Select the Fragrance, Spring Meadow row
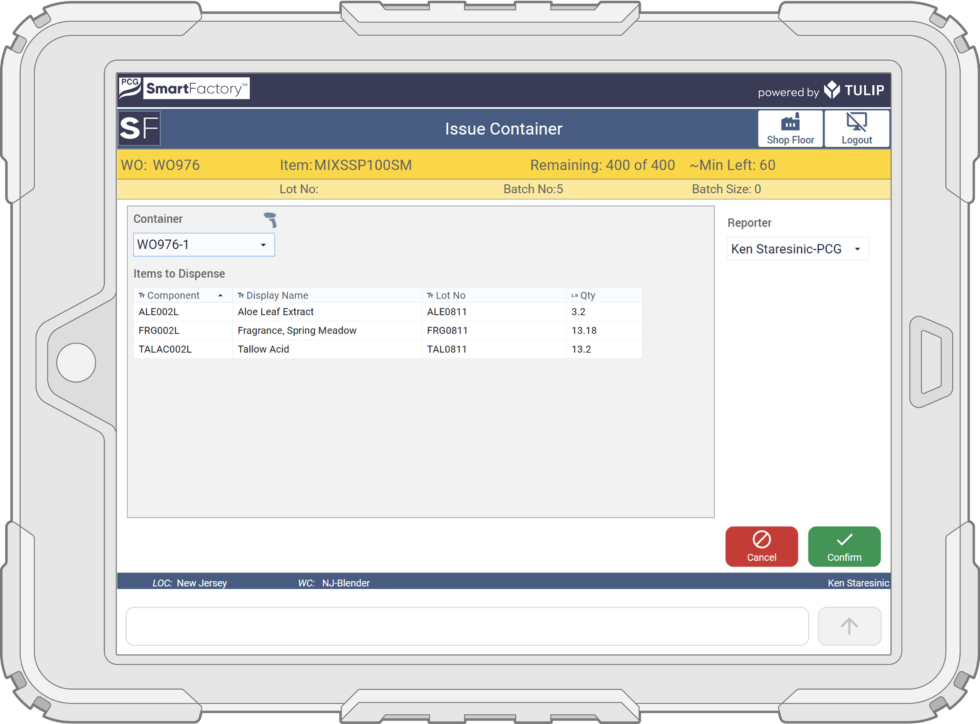 tap(330, 331)
